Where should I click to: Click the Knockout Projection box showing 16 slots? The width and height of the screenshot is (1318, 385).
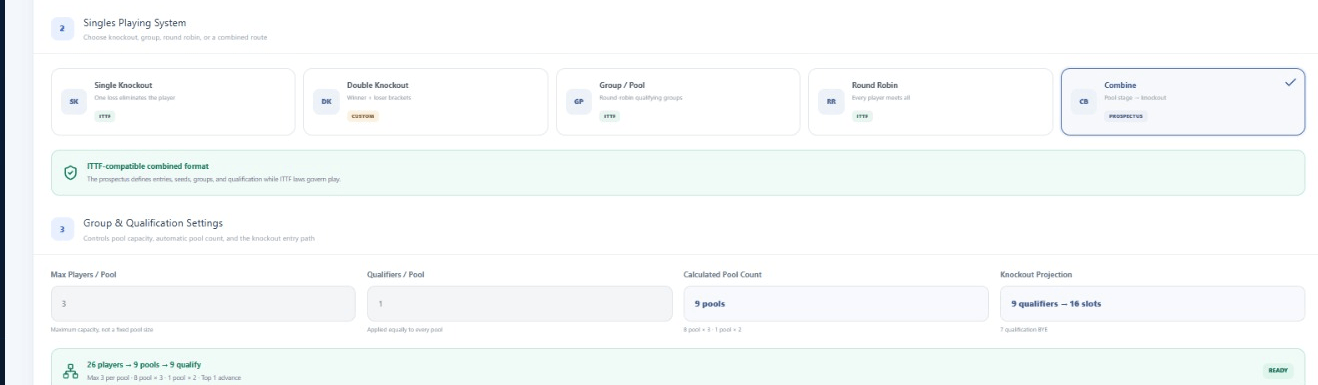tap(1152, 304)
